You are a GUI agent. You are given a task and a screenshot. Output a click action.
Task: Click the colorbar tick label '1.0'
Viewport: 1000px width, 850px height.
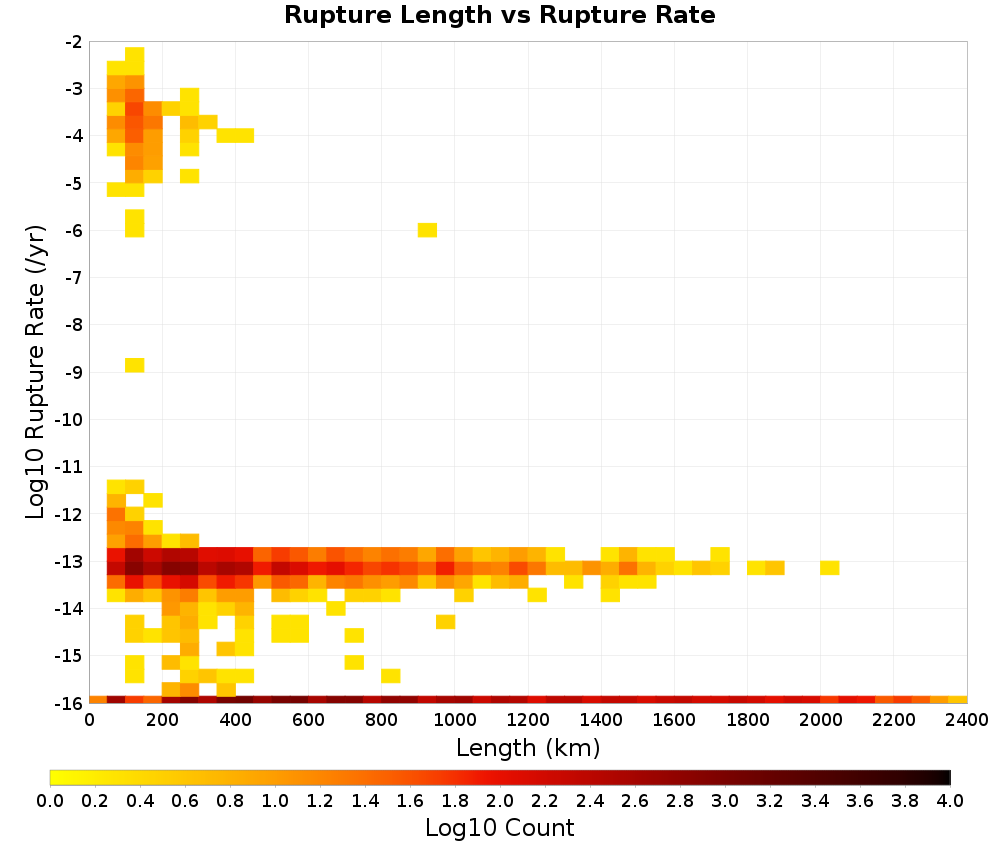click(x=275, y=801)
